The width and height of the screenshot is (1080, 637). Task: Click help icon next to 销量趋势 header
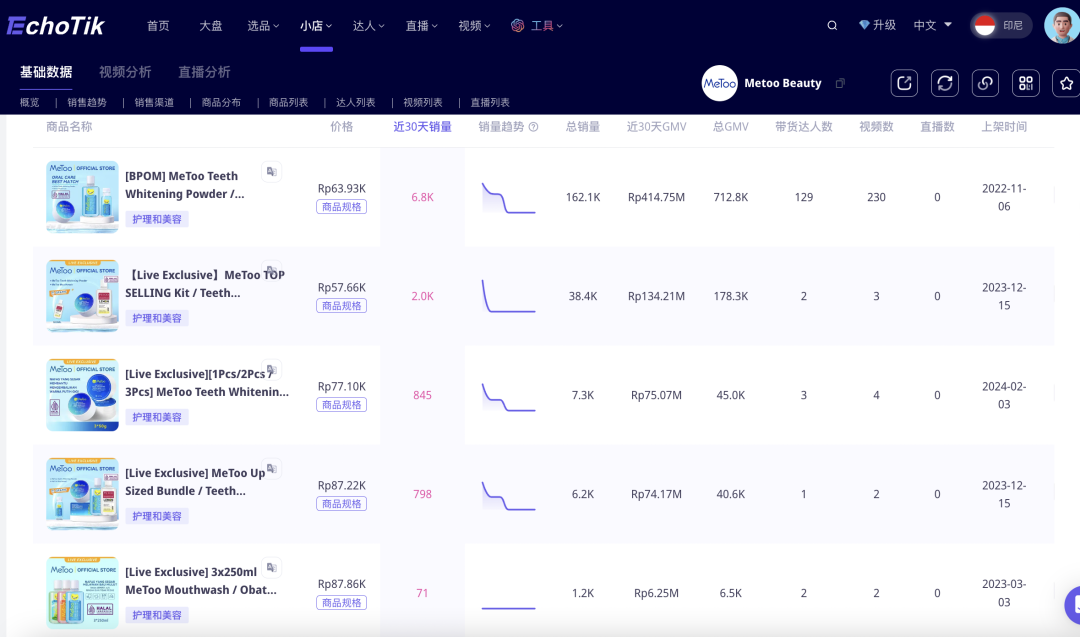[534, 127]
